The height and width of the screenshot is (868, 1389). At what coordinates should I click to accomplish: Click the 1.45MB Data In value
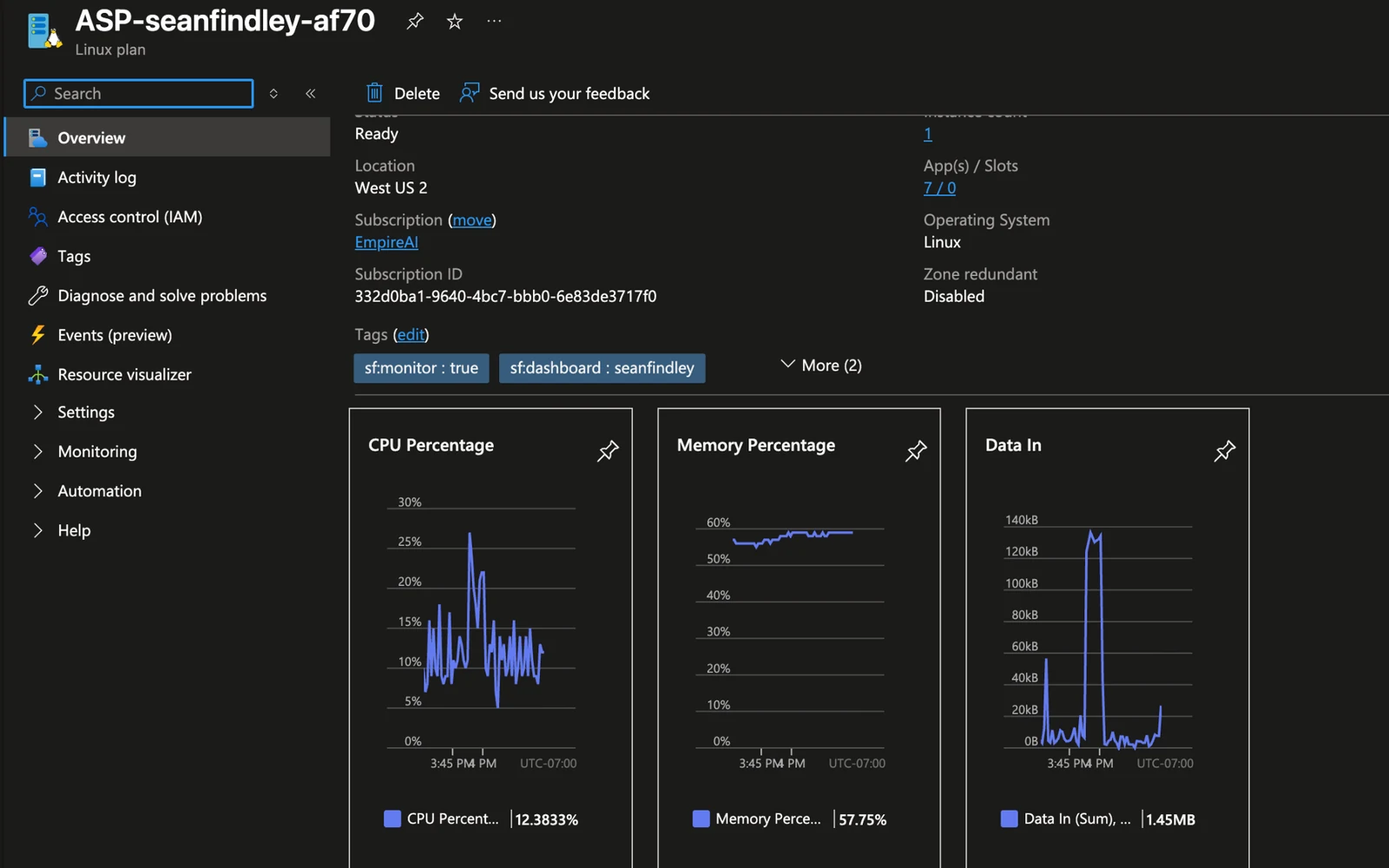(x=1170, y=819)
